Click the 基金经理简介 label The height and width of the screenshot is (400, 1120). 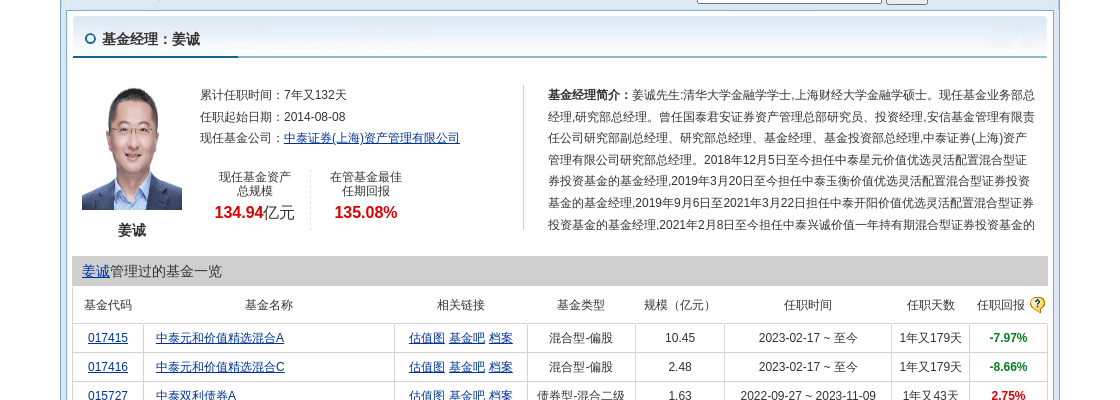coord(589,95)
